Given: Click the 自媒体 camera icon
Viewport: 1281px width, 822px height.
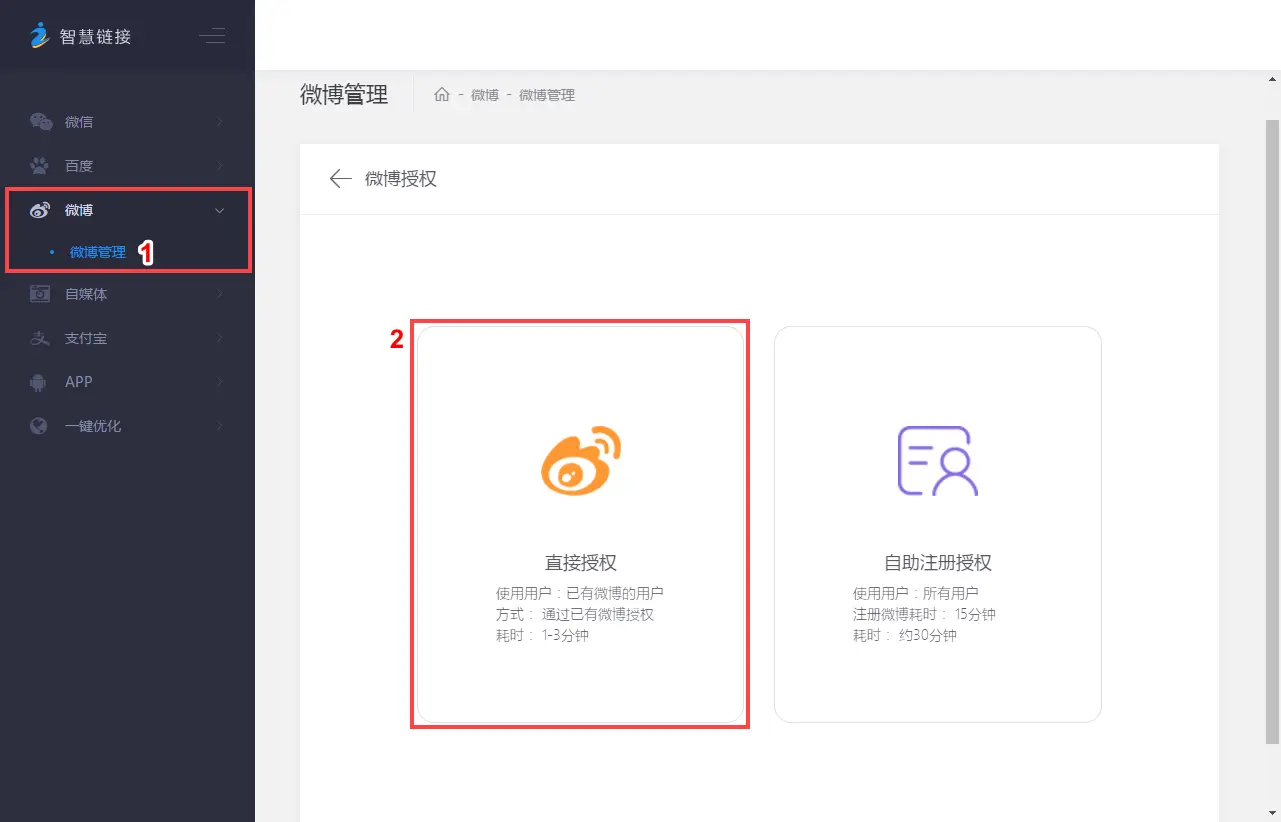Looking at the screenshot, I should pyautogui.click(x=40, y=294).
